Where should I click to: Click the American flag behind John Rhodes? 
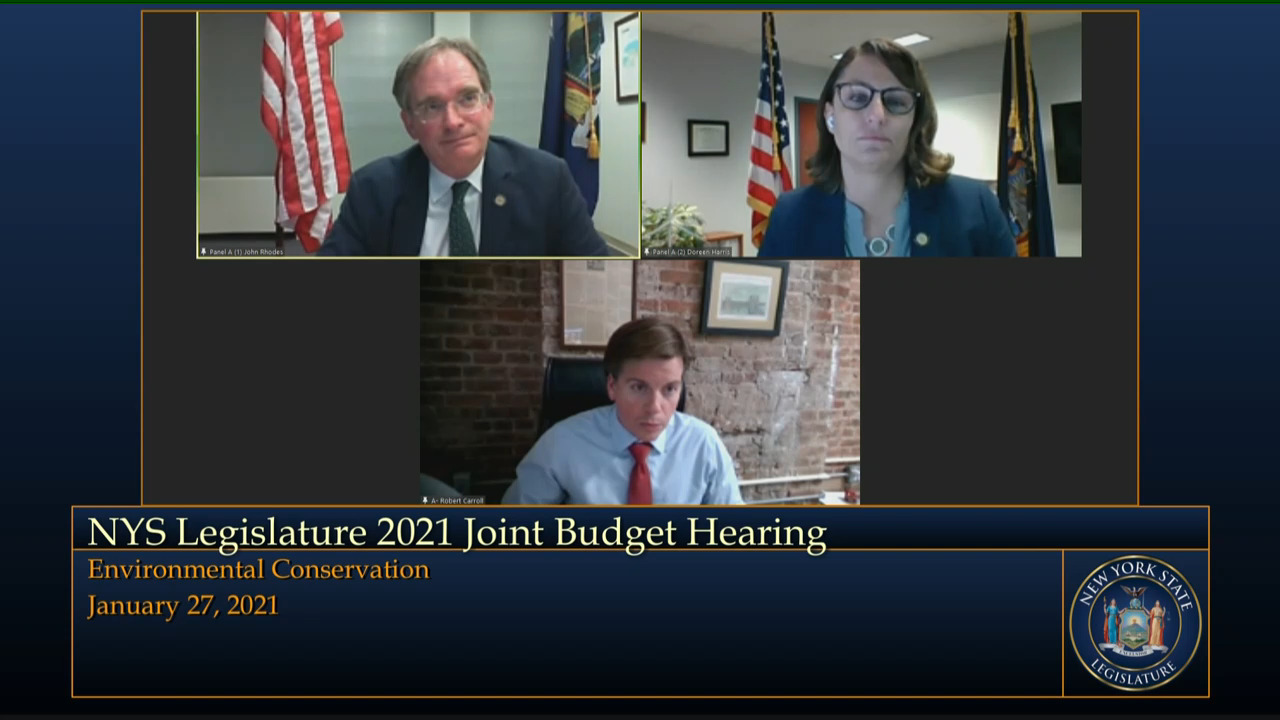[x=303, y=120]
